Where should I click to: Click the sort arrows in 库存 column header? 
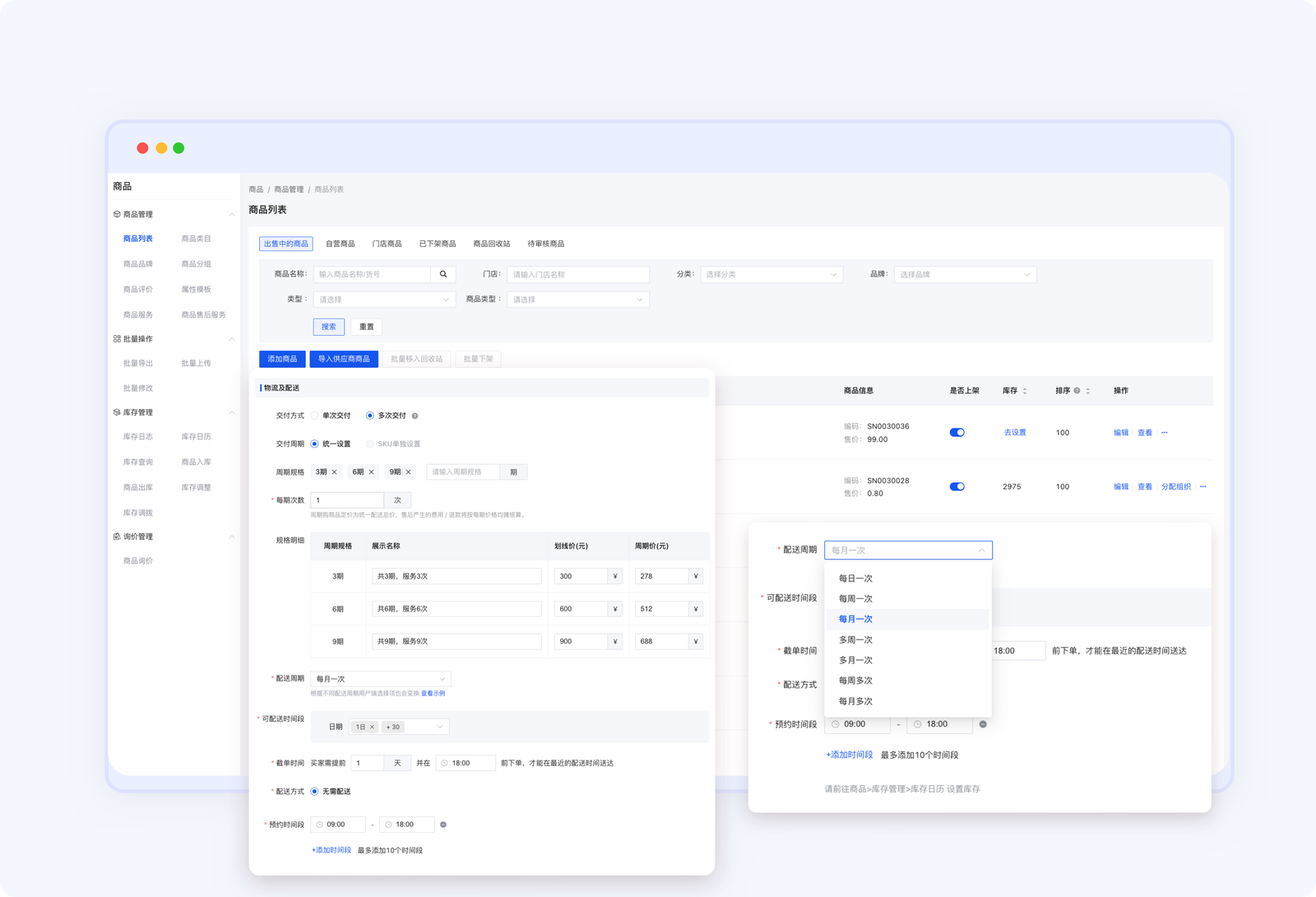(1025, 391)
